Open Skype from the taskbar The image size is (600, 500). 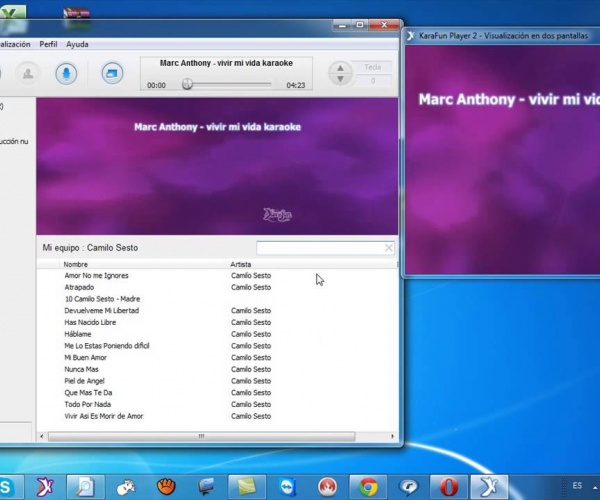7,487
